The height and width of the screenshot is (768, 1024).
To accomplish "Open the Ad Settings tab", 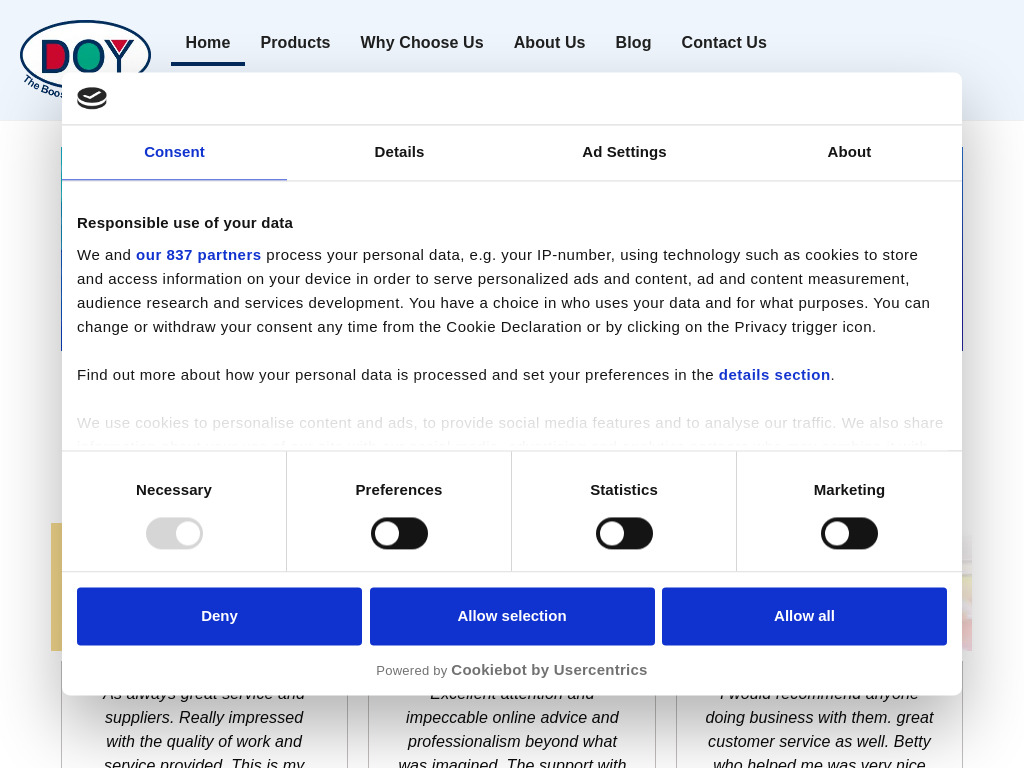I will point(624,152).
